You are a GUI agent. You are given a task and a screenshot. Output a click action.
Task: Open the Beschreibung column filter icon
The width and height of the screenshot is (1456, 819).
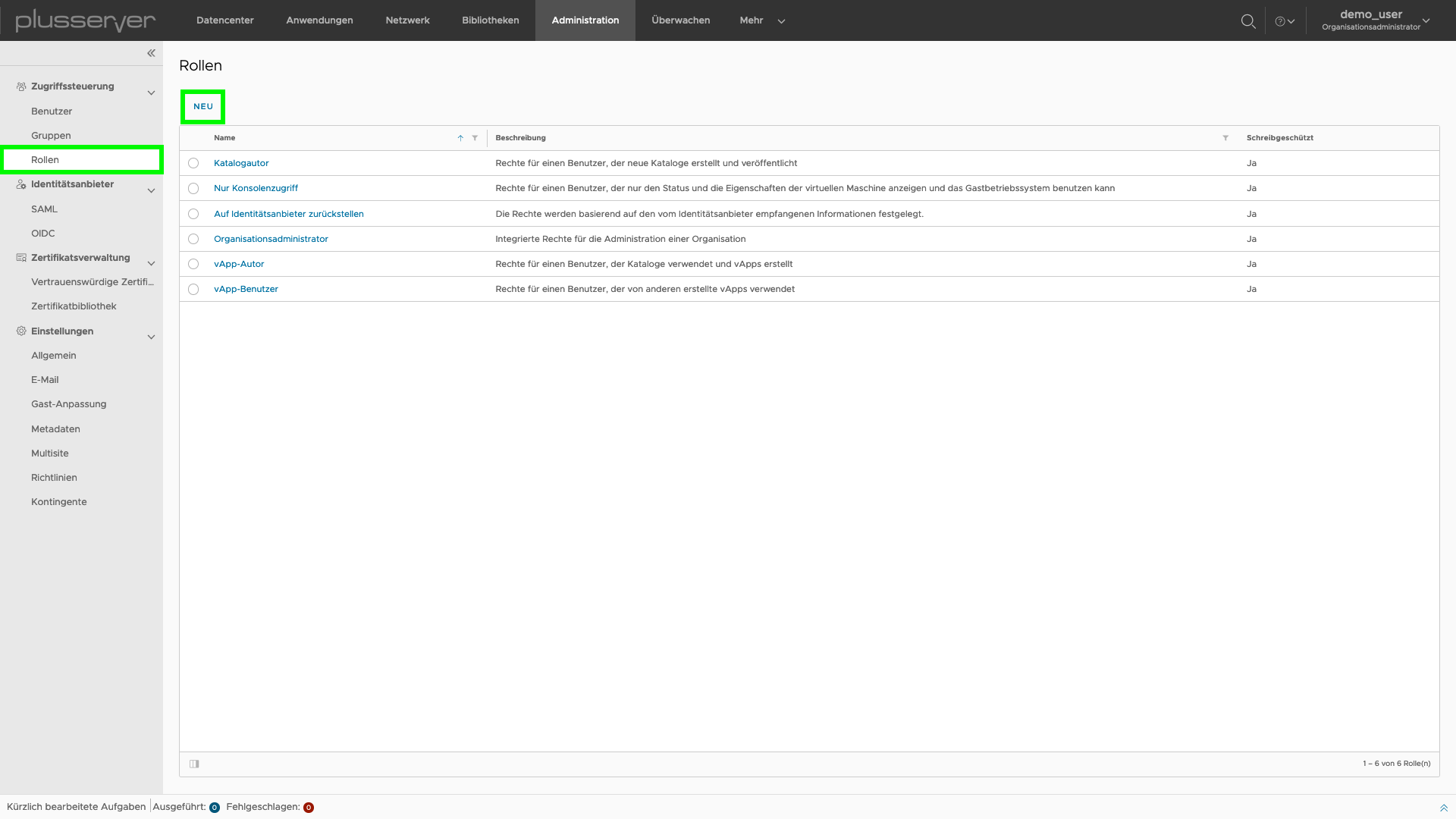click(x=1225, y=138)
